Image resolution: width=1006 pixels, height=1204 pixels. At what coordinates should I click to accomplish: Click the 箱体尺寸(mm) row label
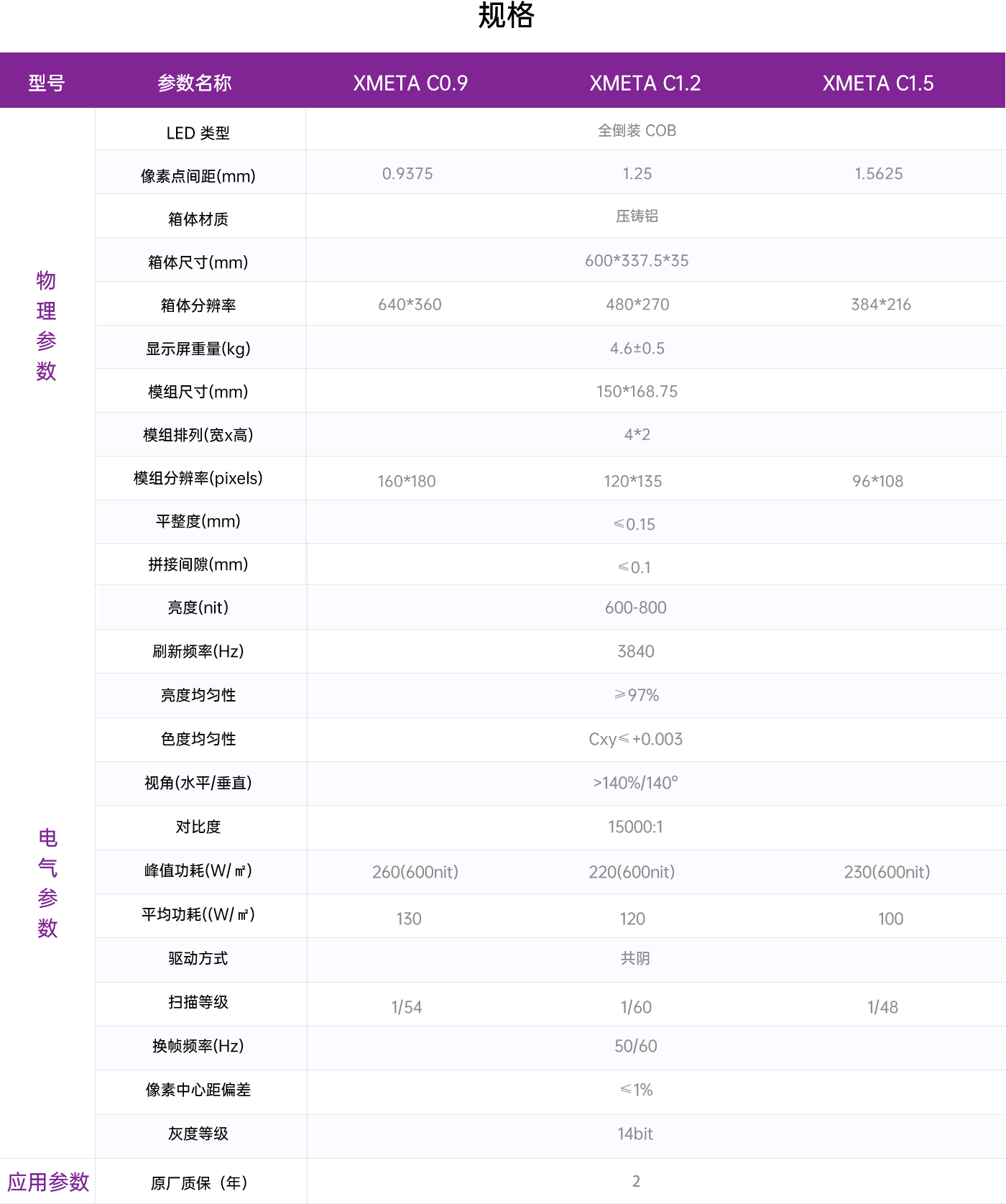coord(198,262)
